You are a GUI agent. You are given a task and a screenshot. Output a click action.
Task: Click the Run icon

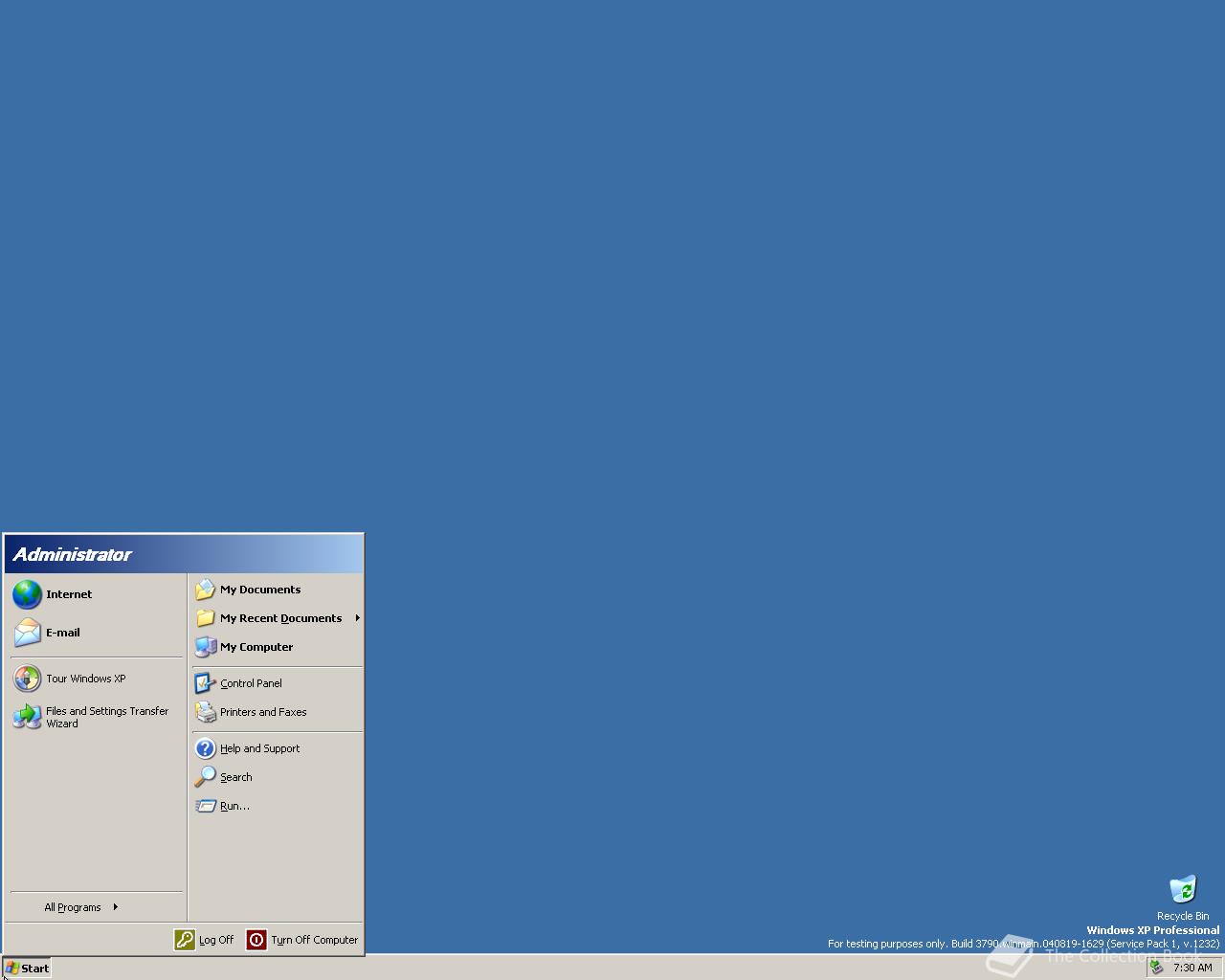pyautogui.click(x=205, y=806)
